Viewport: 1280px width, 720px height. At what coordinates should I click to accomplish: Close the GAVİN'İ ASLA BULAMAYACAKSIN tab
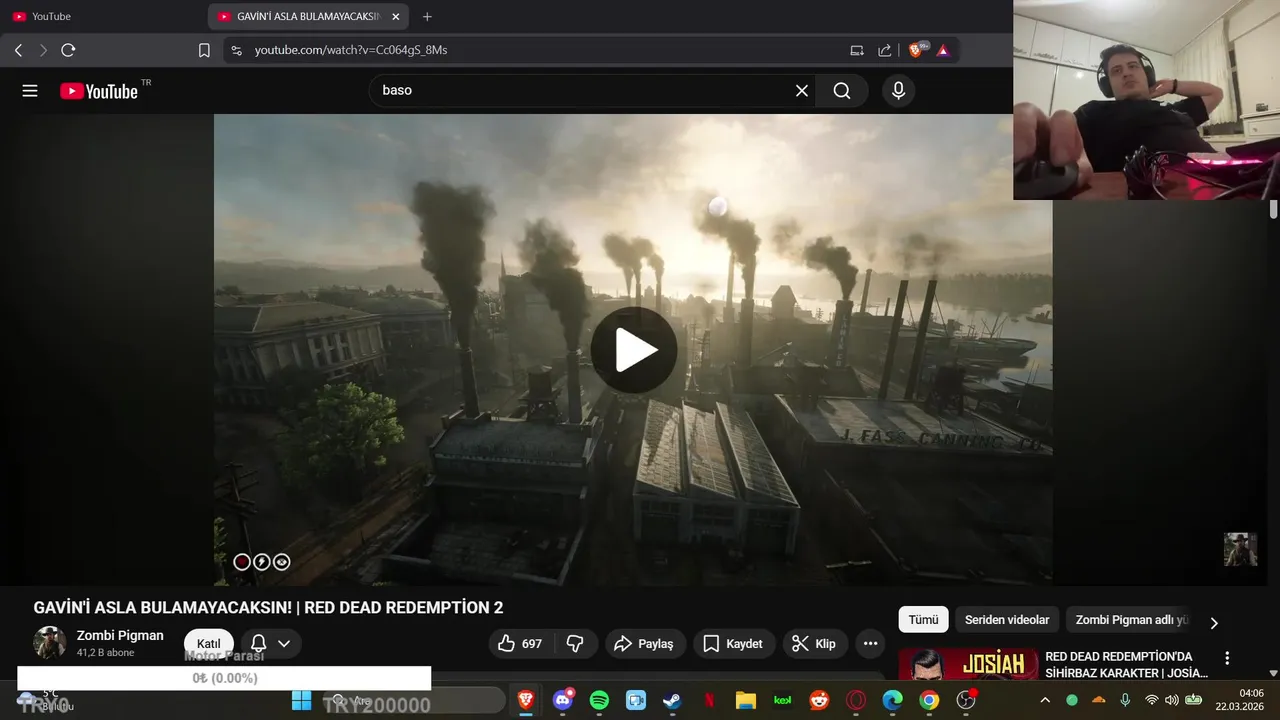click(x=395, y=17)
